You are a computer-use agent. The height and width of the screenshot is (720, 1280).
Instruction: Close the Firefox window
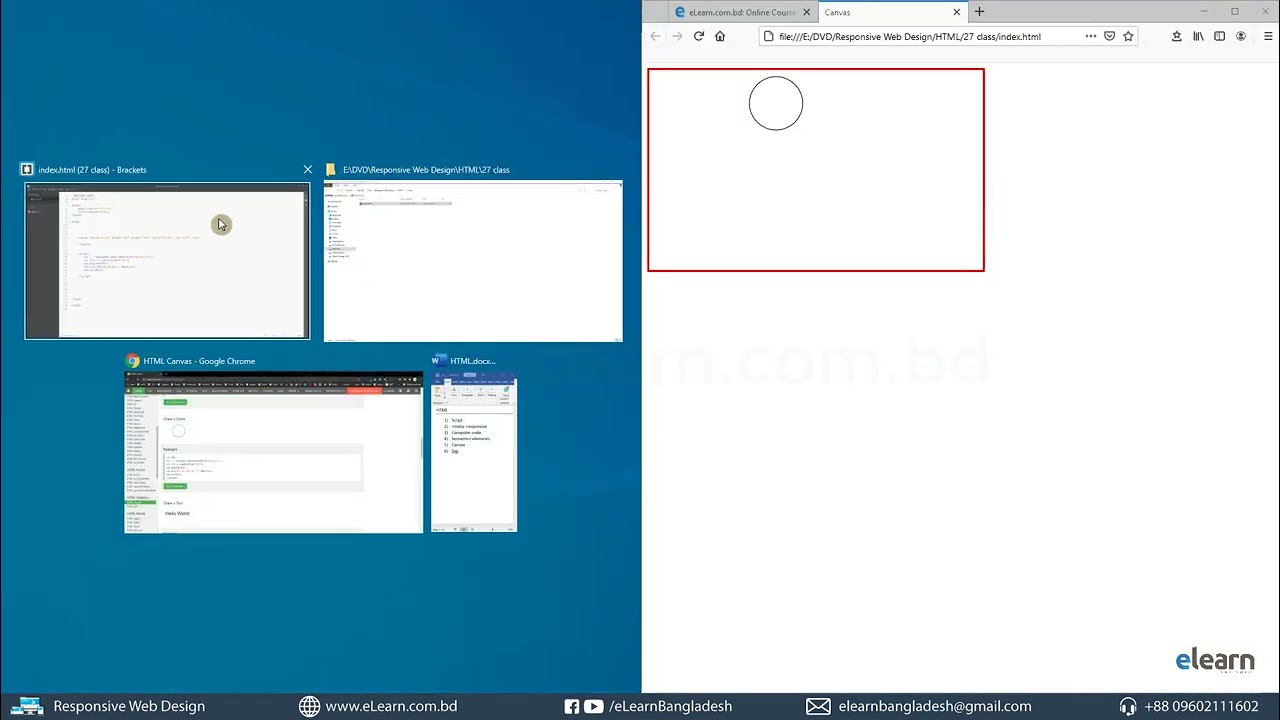1265,11
